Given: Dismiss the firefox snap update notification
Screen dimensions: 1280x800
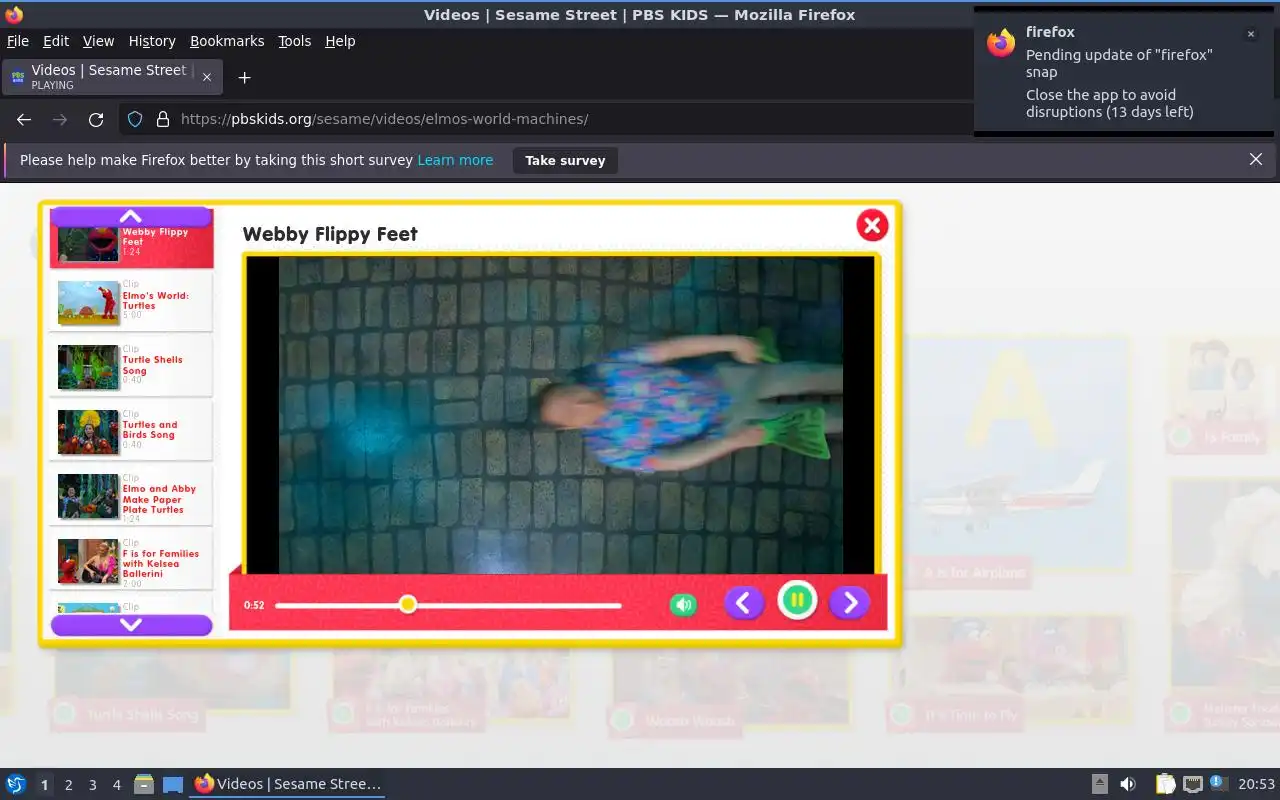Looking at the screenshot, I should click(1250, 34).
